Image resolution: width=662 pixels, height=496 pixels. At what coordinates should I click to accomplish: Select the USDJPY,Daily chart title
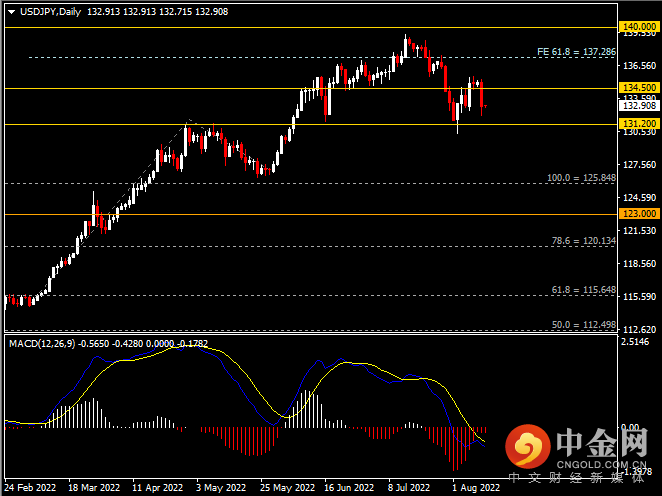(50, 12)
